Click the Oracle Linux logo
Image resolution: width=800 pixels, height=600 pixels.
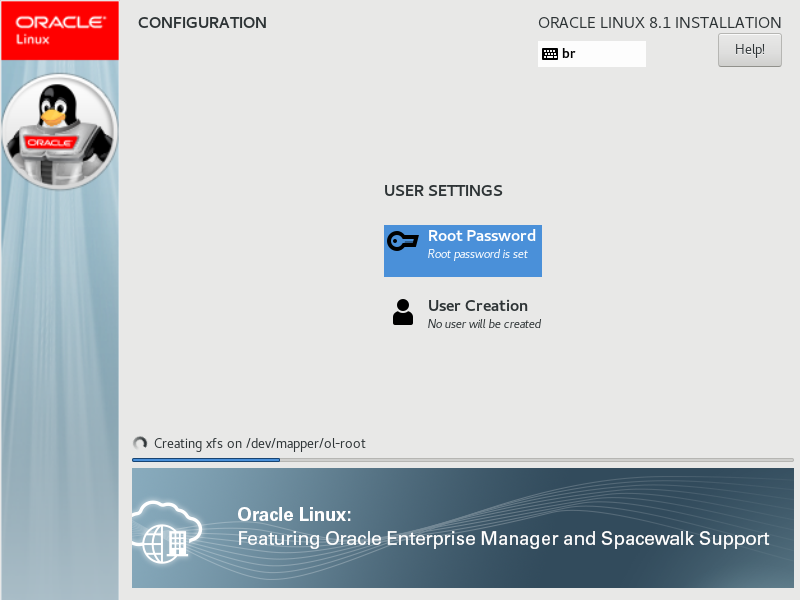click(x=60, y=31)
